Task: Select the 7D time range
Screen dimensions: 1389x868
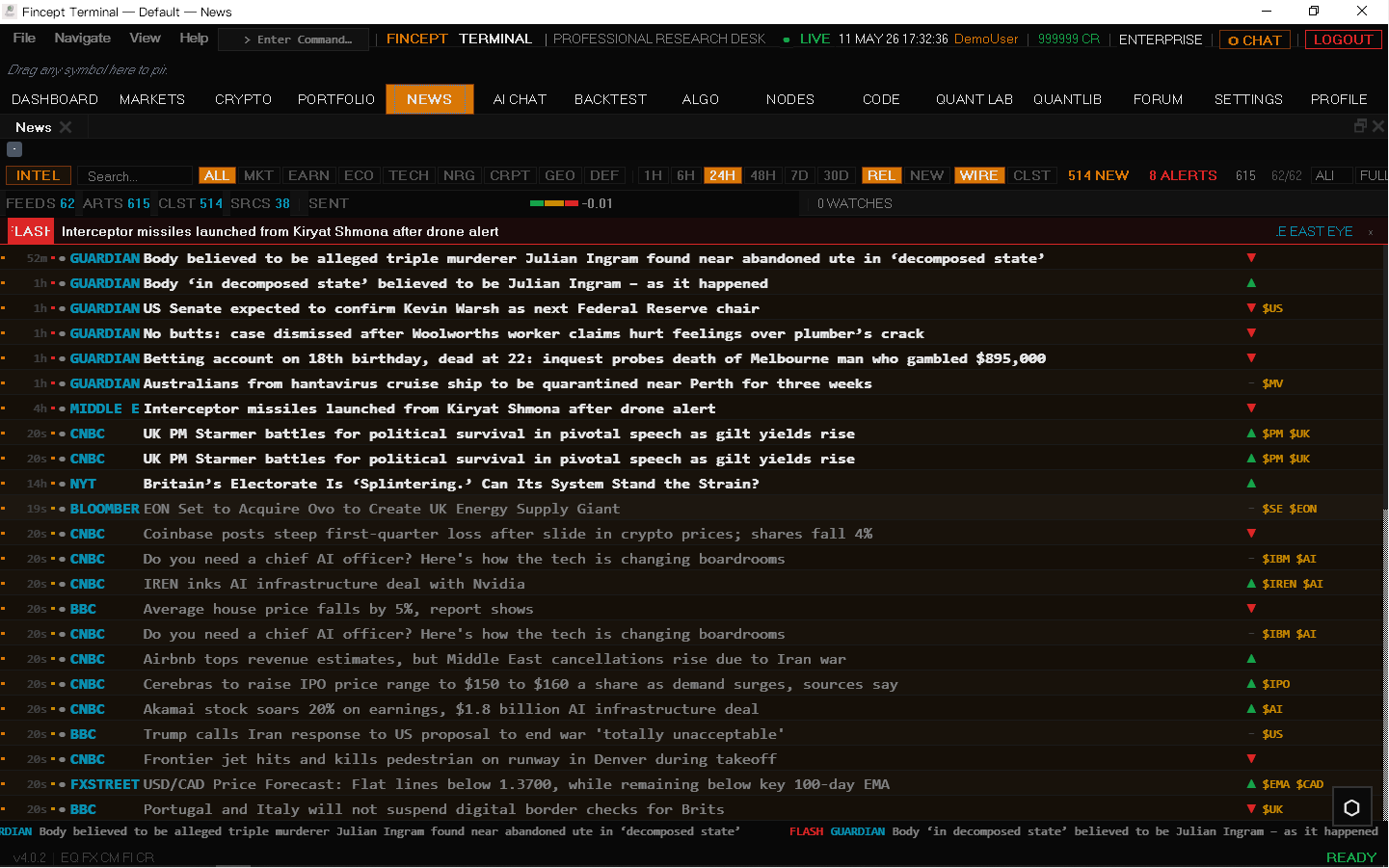Action: [x=799, y=175]
